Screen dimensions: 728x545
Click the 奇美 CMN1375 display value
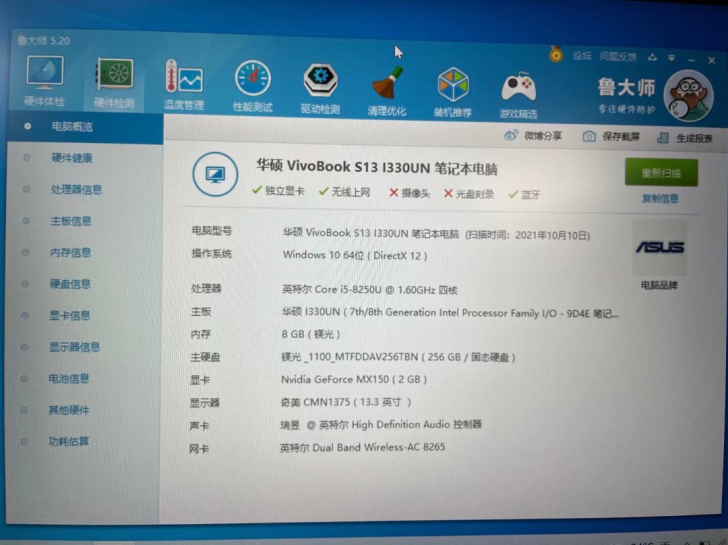345,402
